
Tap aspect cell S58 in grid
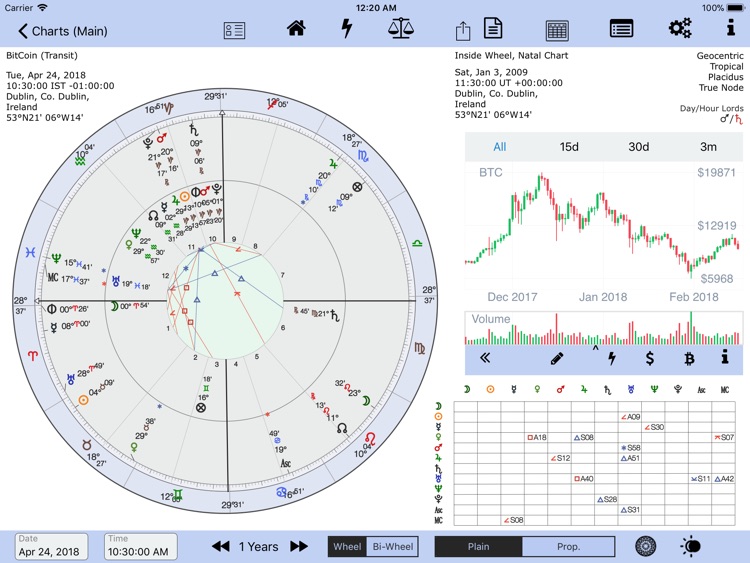[630, 448]
